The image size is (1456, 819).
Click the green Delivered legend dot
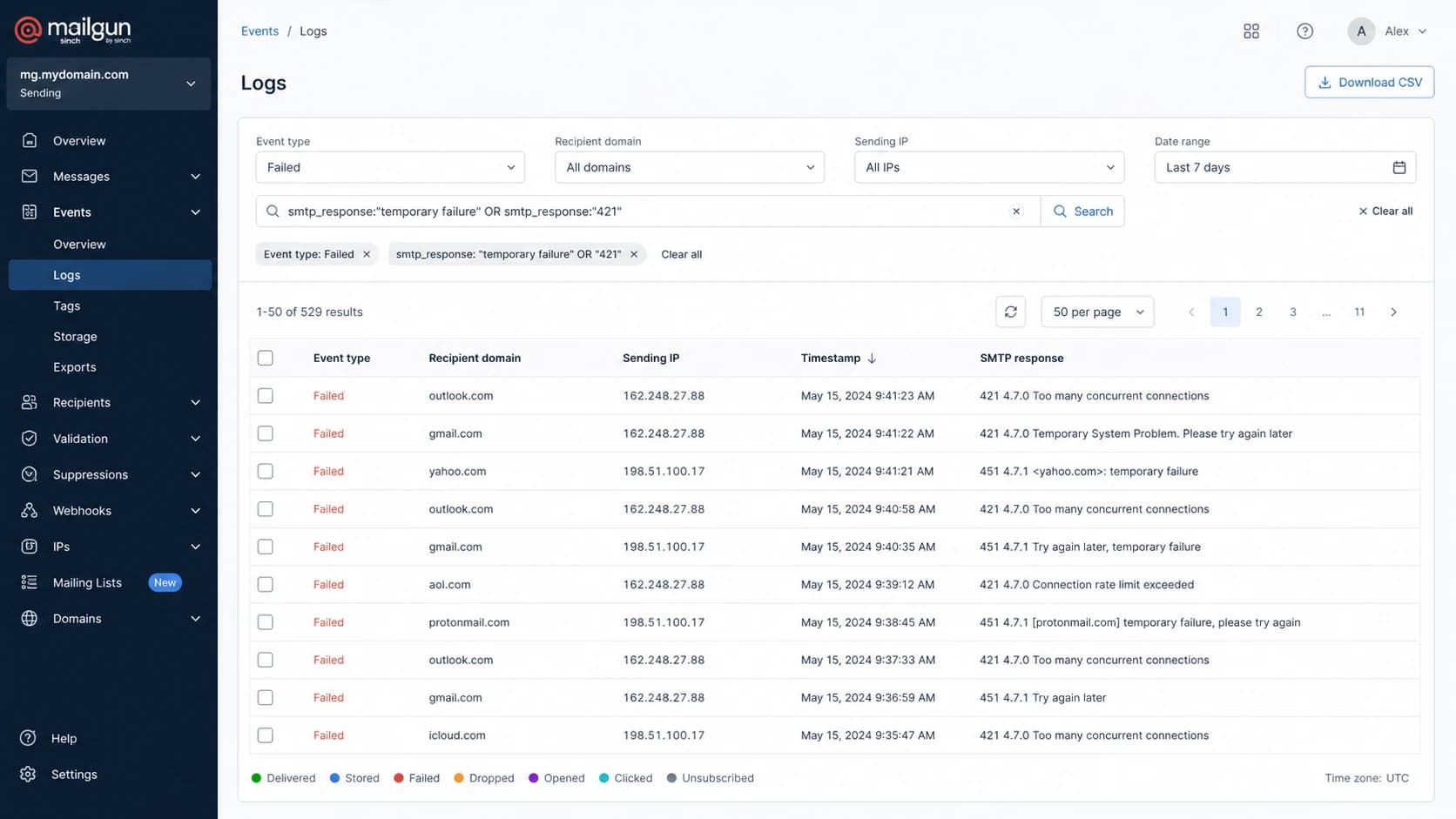256,778
